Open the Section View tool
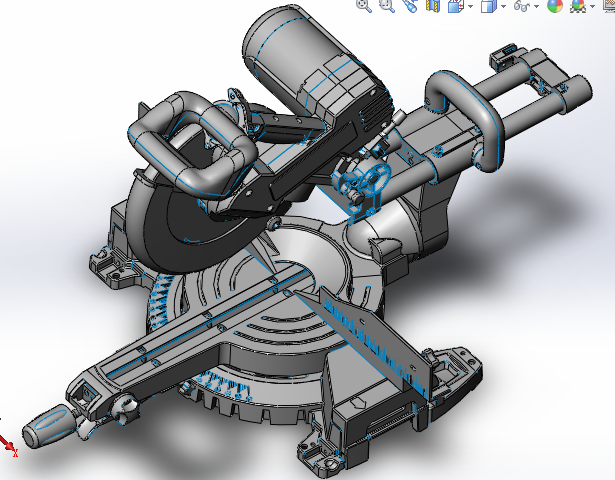Screen dimensions: 615x480 pyautogui.click(x=433, y=5)
